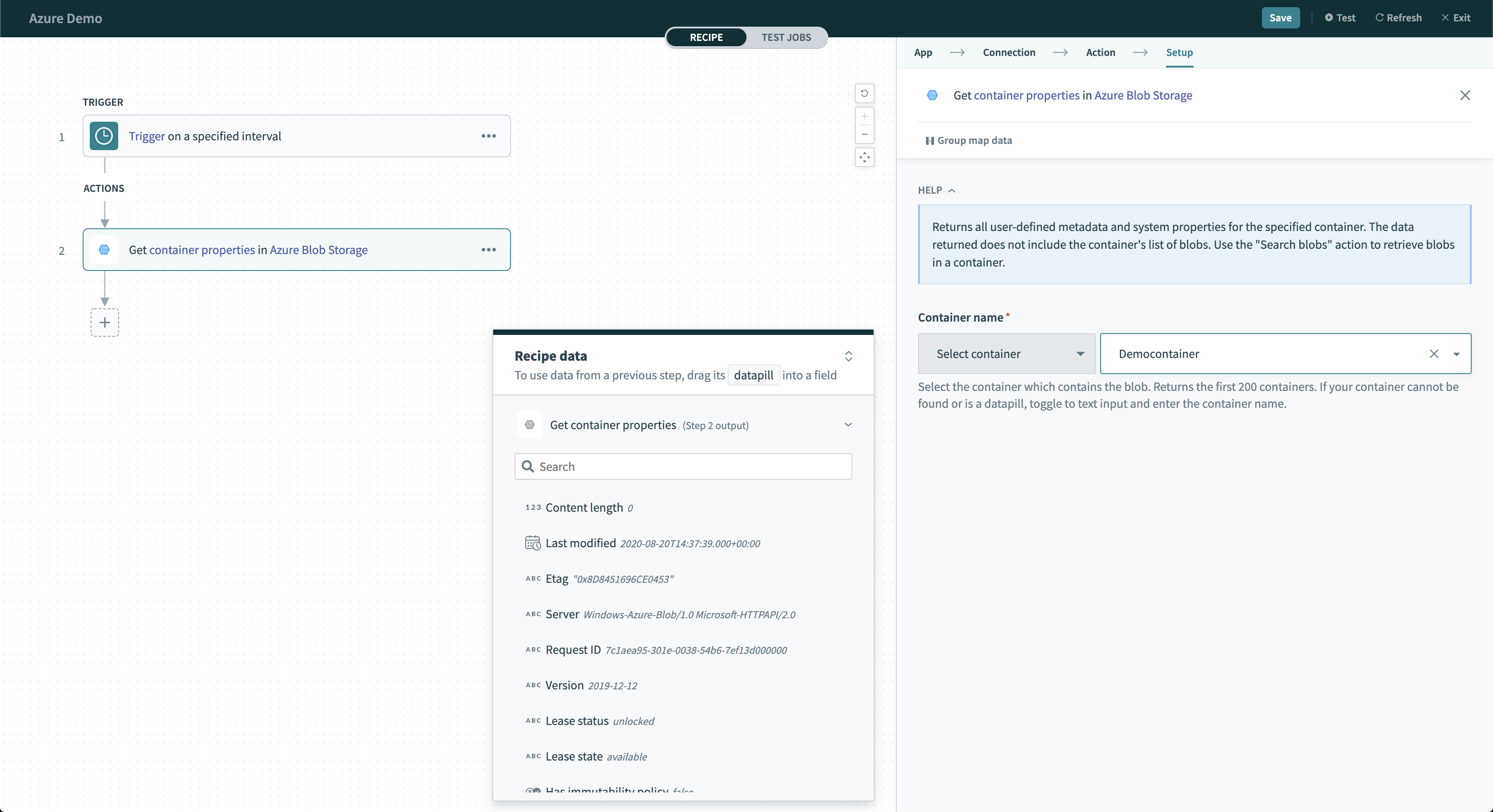
Task: Click the Test button
Action: 1340,17
